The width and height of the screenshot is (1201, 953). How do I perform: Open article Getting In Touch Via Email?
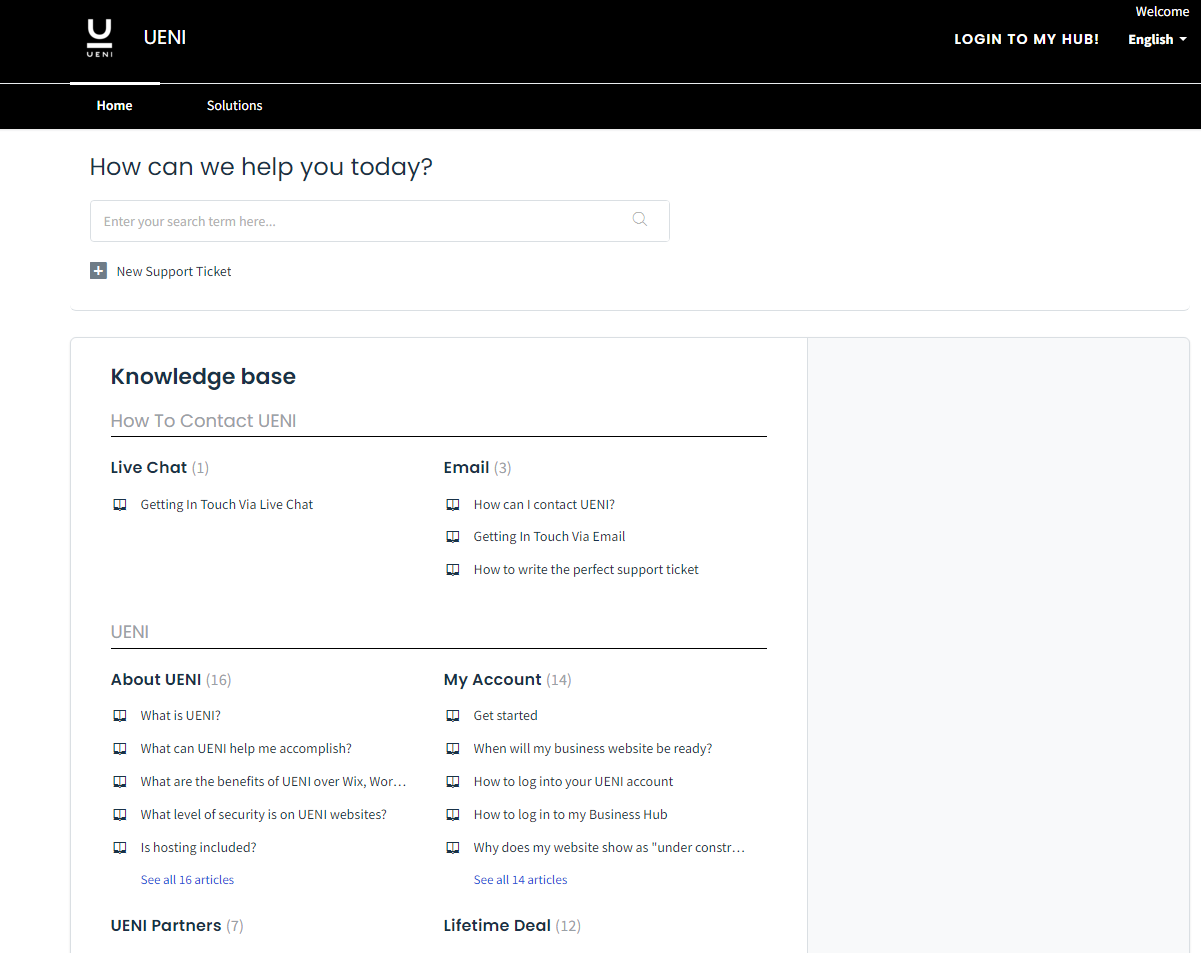(x=549, y=537)
